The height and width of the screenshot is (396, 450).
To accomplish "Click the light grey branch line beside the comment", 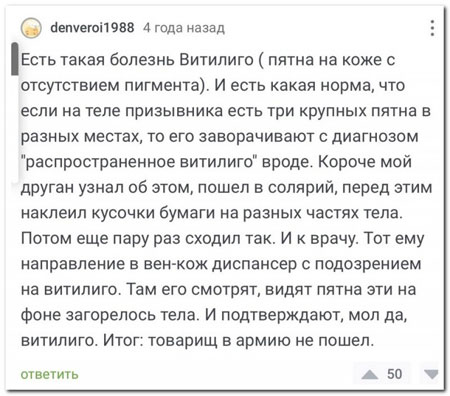I will point(17,129).
